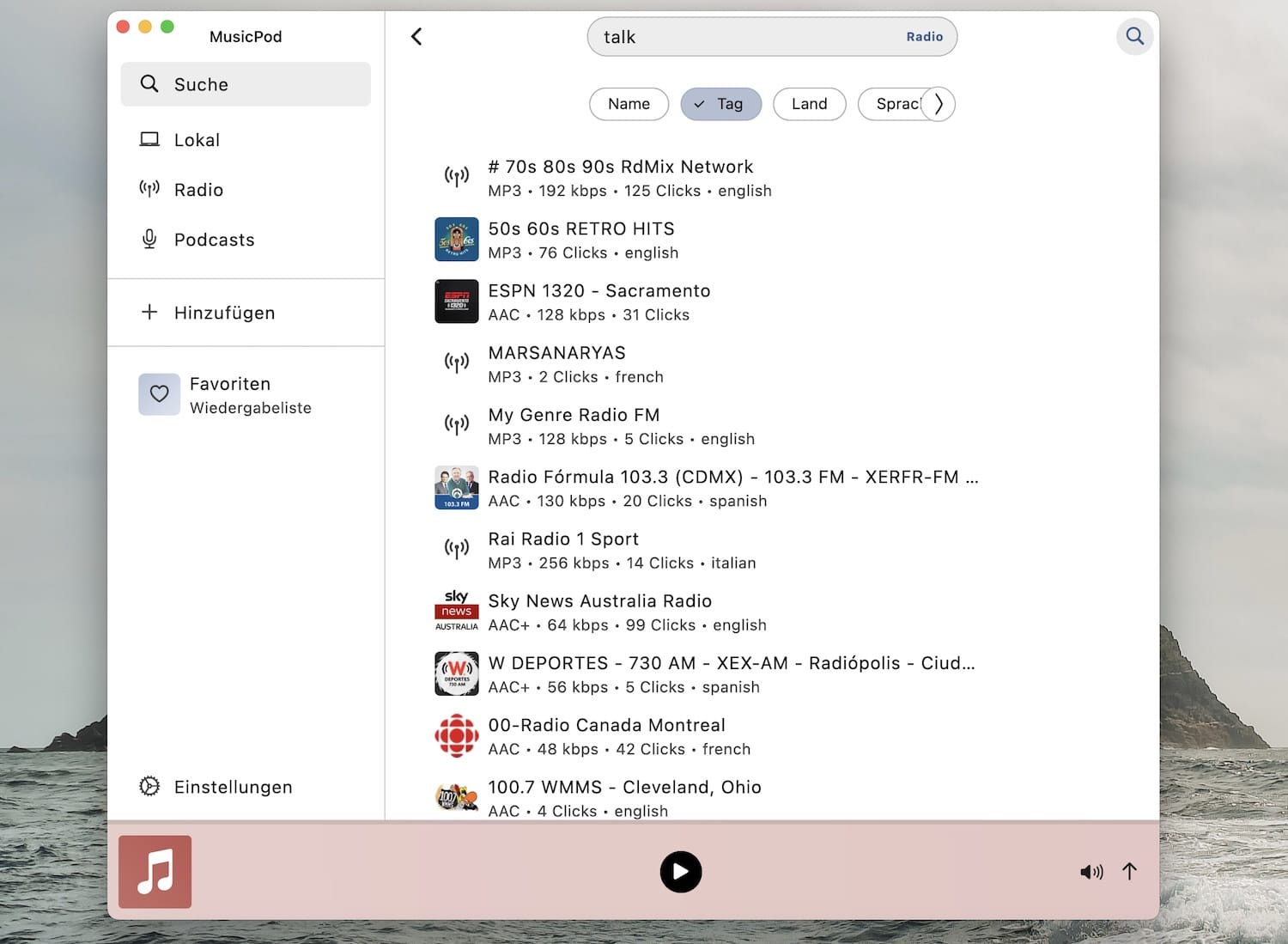
Task: Select the Name filter chip
Action: [629, 104]
